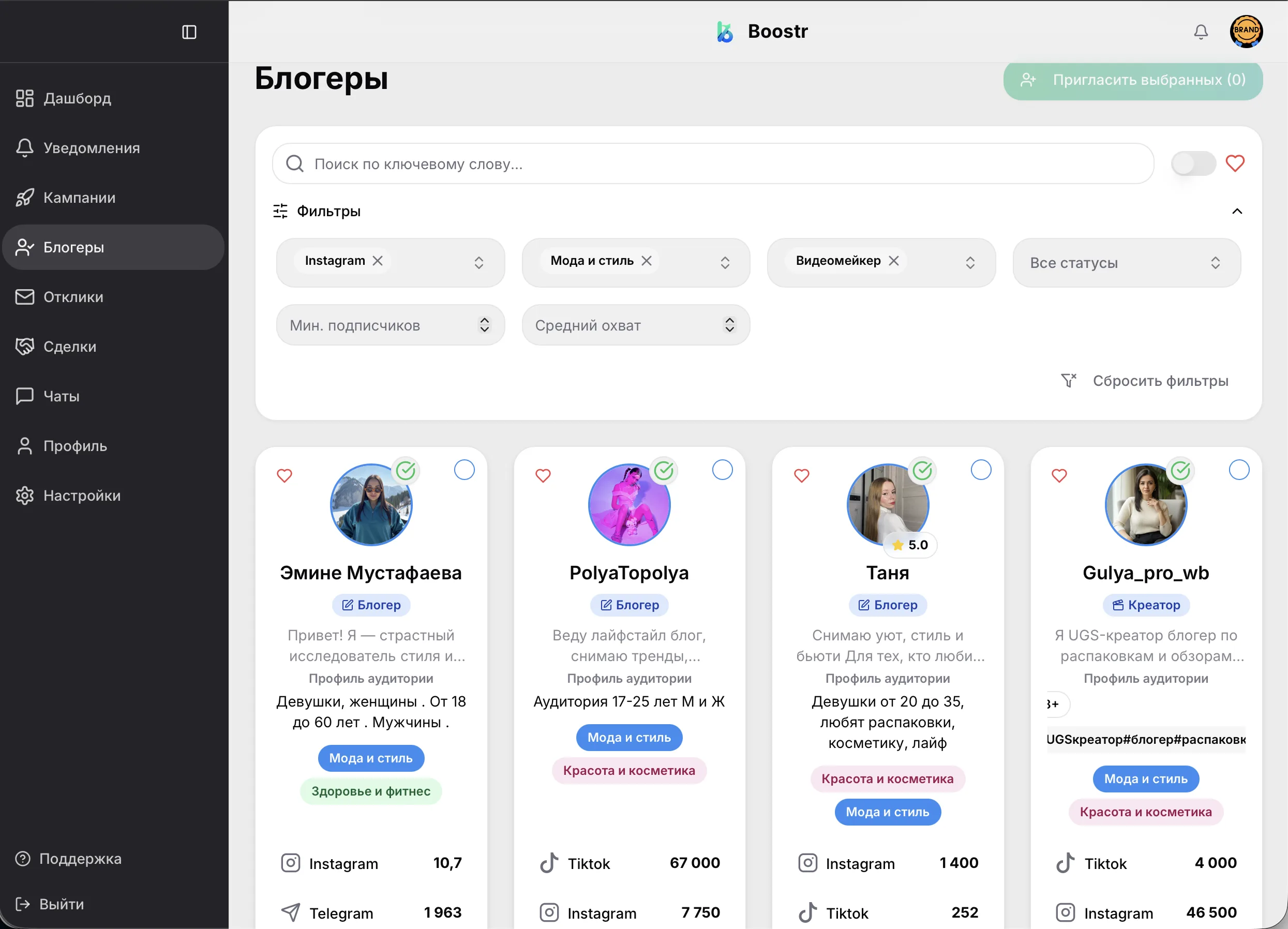The height and width of the screenshot is (929, 1288).
Task: Select Gulya_pro_wb using the circle checkbox
Action: point(1238,470)
